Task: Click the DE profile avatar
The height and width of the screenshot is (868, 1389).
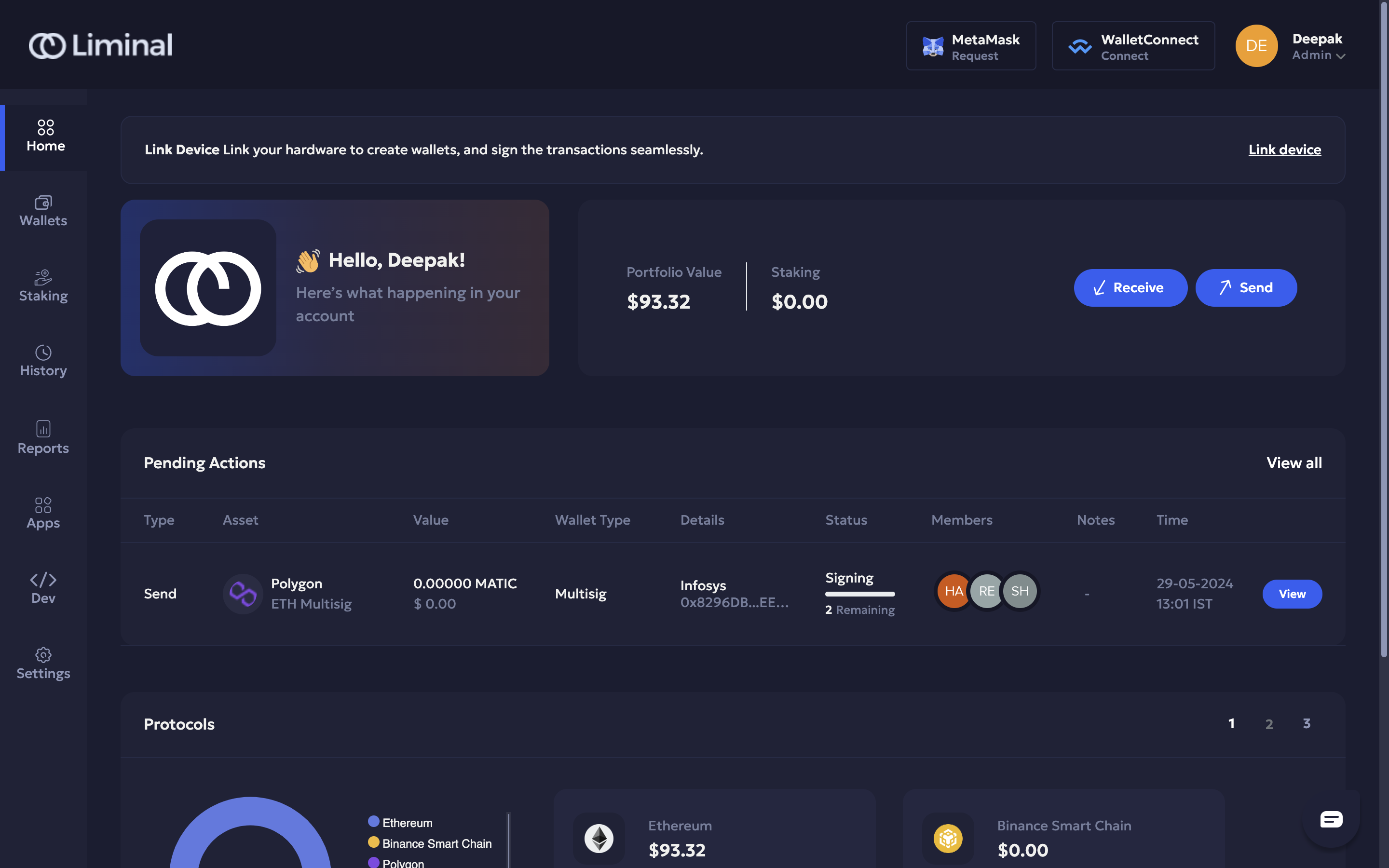Action: pyautogui.click(x=1256, y=46)
